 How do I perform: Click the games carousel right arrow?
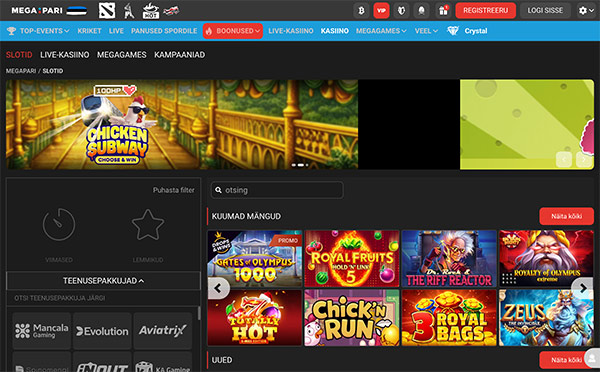click(x=582, y=288)
